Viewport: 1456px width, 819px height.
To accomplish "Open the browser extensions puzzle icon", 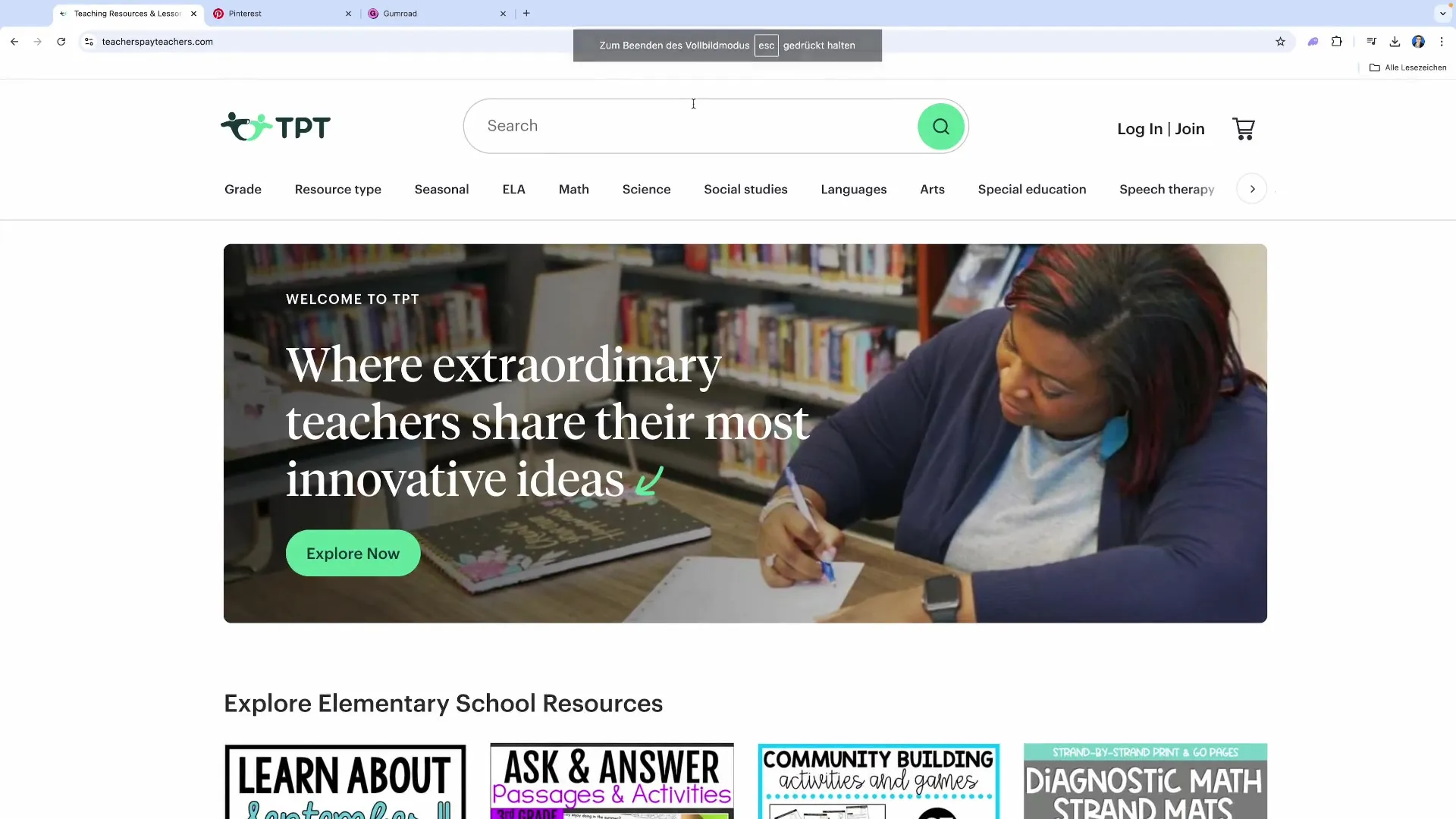I will (x=1337, y=42).
